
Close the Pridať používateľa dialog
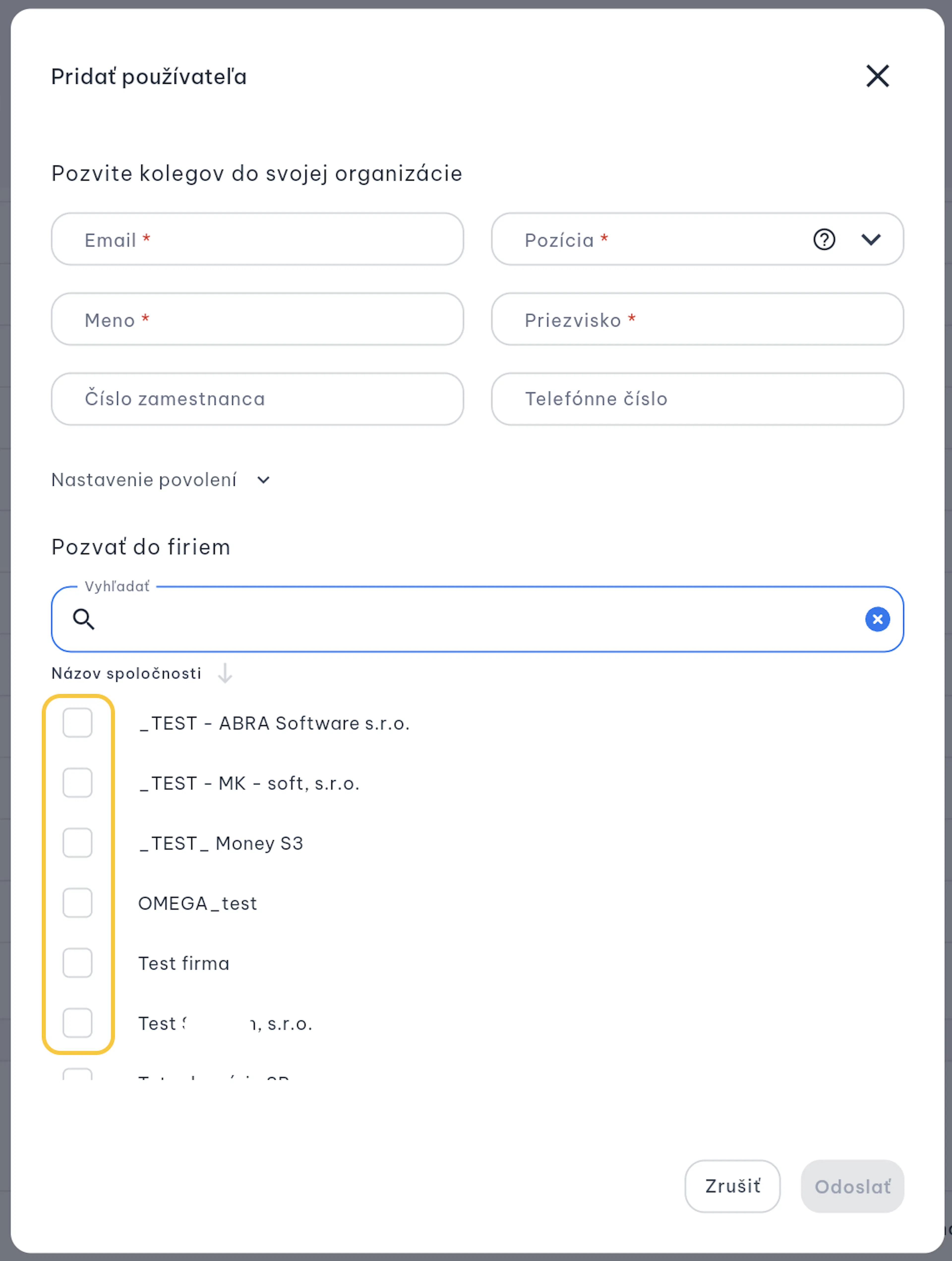coord(877,76)
